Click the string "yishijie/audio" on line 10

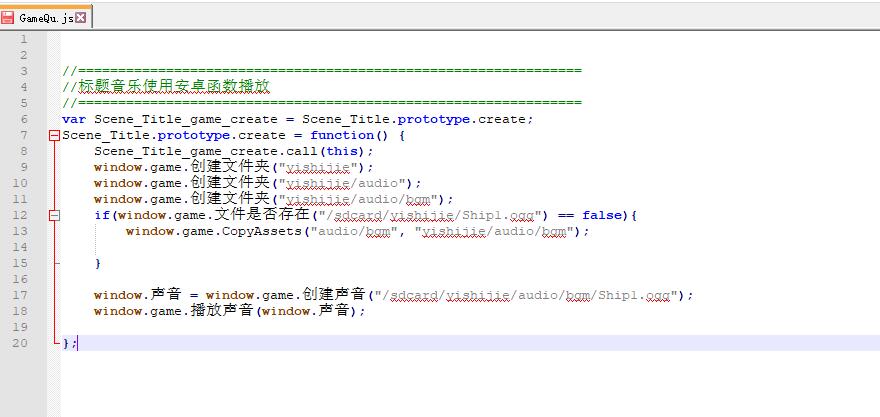(342, 184)
